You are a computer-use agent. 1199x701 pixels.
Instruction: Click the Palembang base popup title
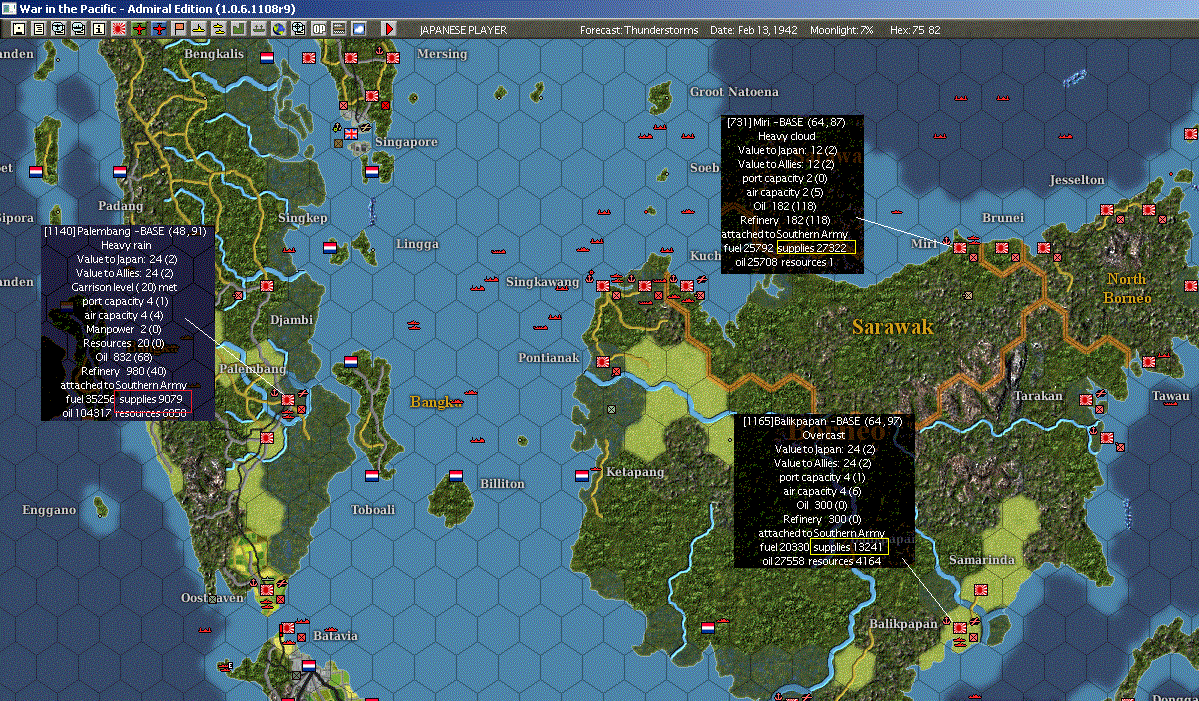tap(125, 231)
